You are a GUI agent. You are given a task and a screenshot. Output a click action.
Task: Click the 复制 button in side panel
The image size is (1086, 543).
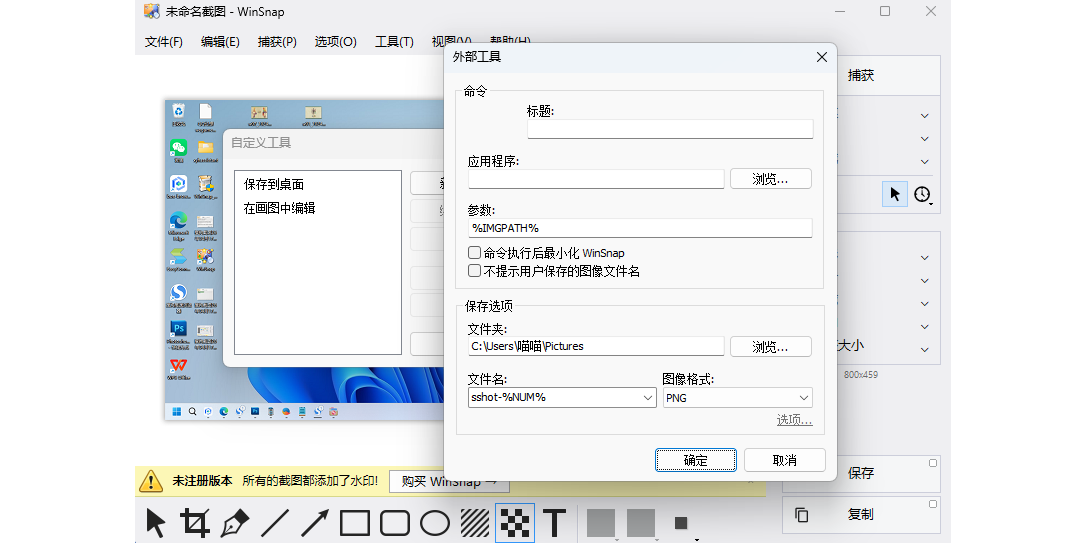(x=861, y=515)
